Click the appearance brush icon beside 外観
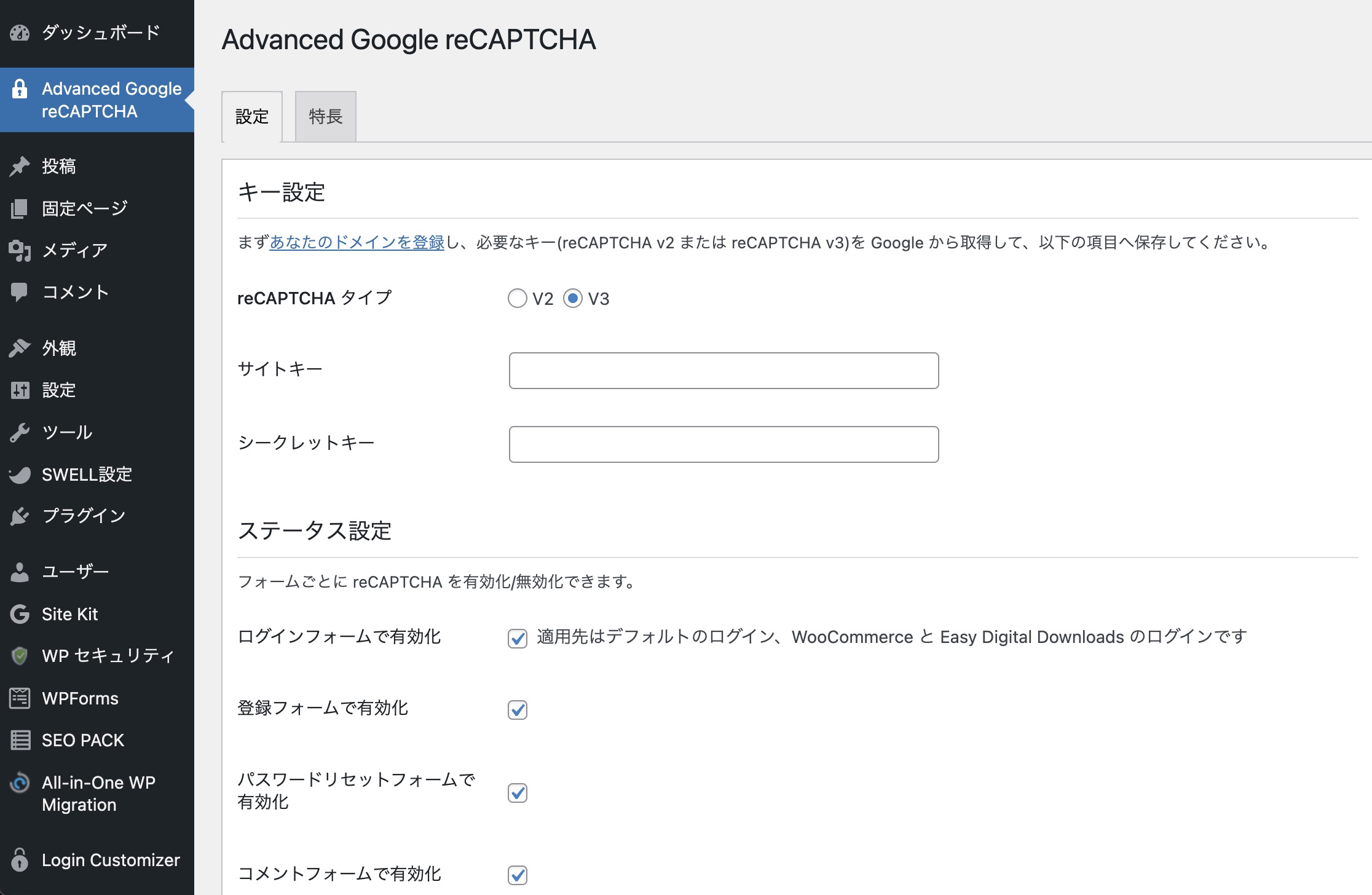 (x=20, y=348)
